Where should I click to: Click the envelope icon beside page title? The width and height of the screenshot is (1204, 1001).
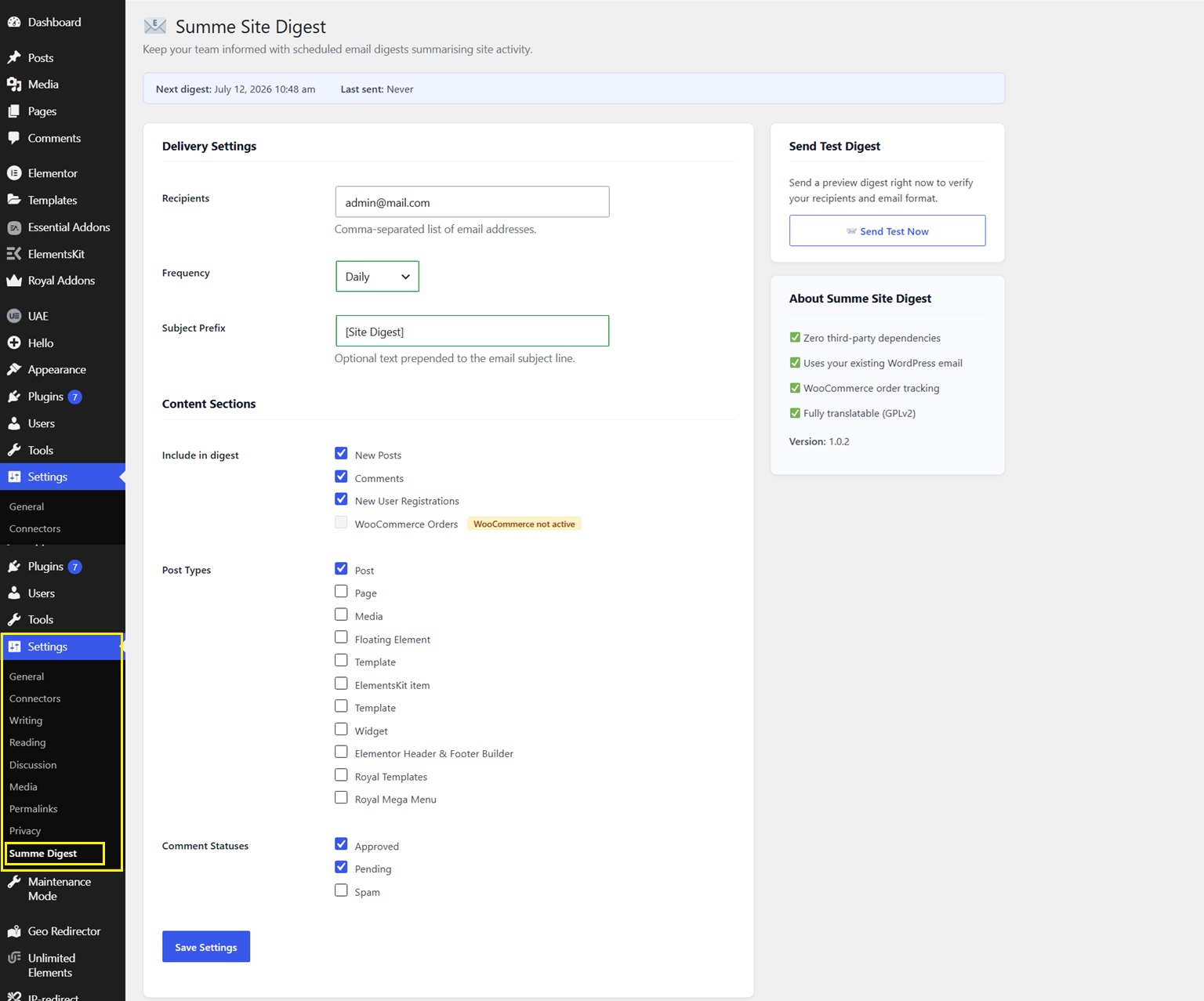click(x=155, y=27)
